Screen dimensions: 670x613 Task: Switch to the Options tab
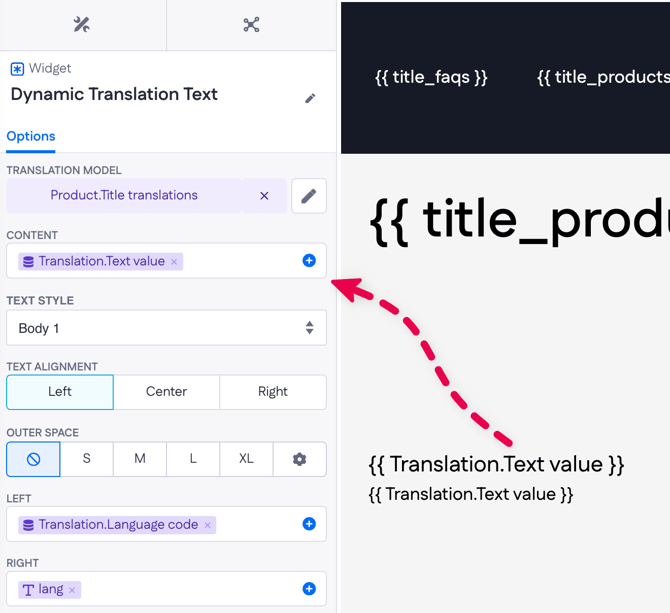31,136
